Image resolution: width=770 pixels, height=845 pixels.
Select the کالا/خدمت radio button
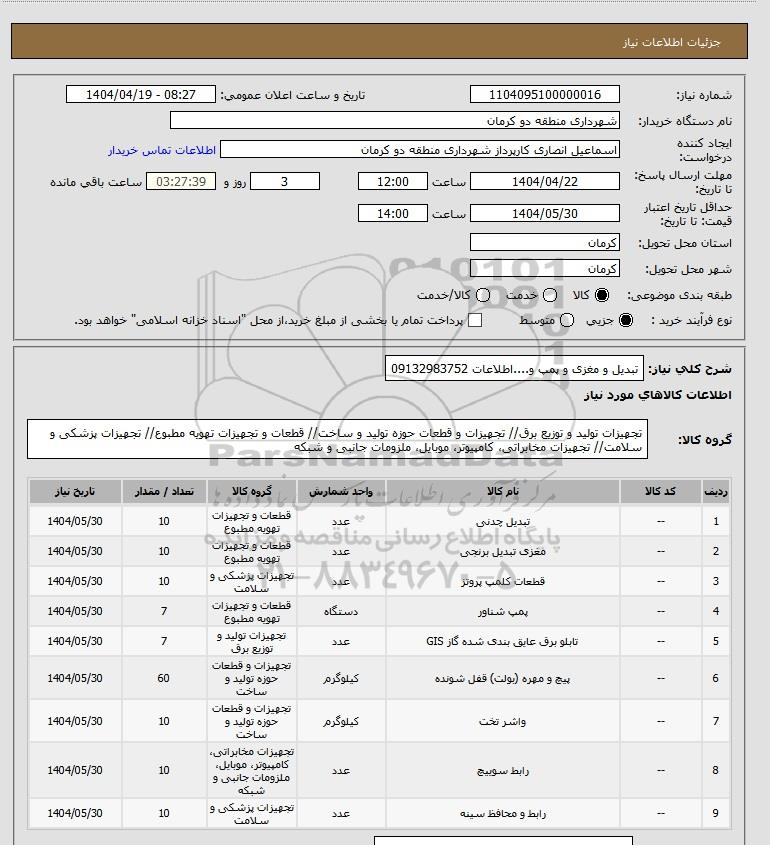point(483,295)
